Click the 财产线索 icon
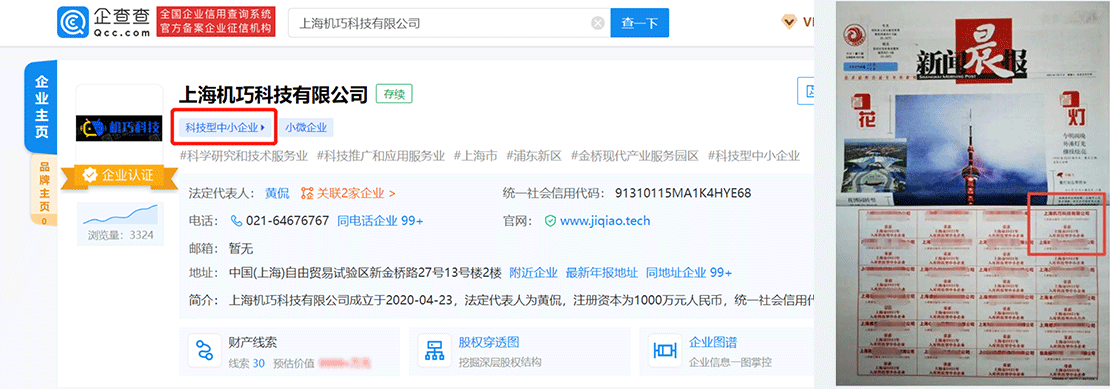 pos(205,350)
